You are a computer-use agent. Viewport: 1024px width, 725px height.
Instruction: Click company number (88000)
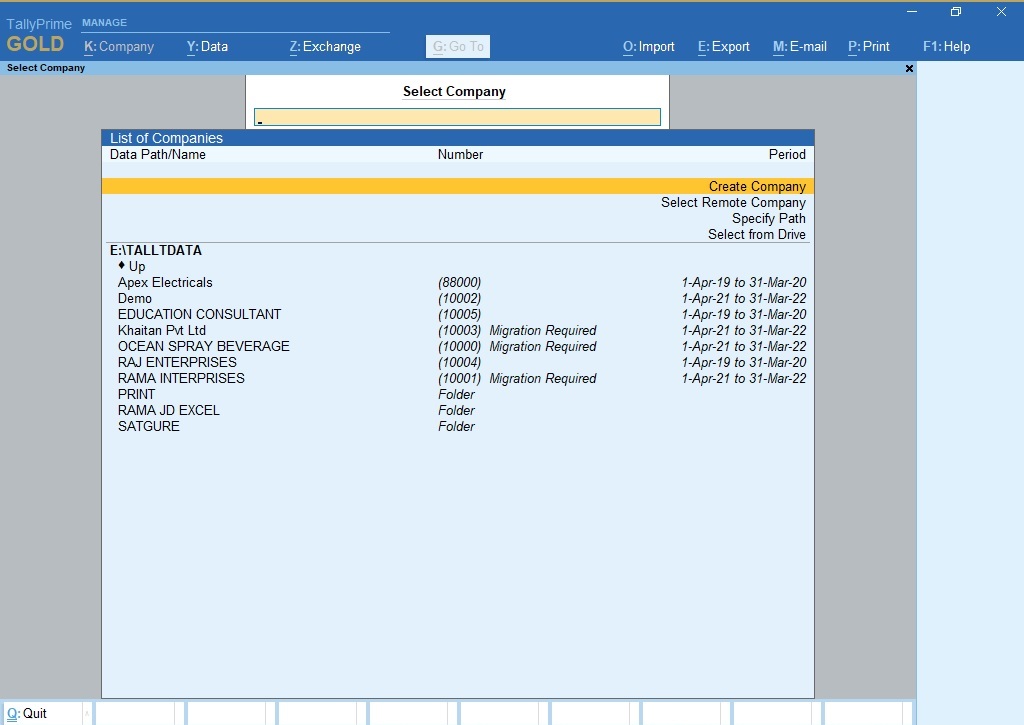[460, 282]
